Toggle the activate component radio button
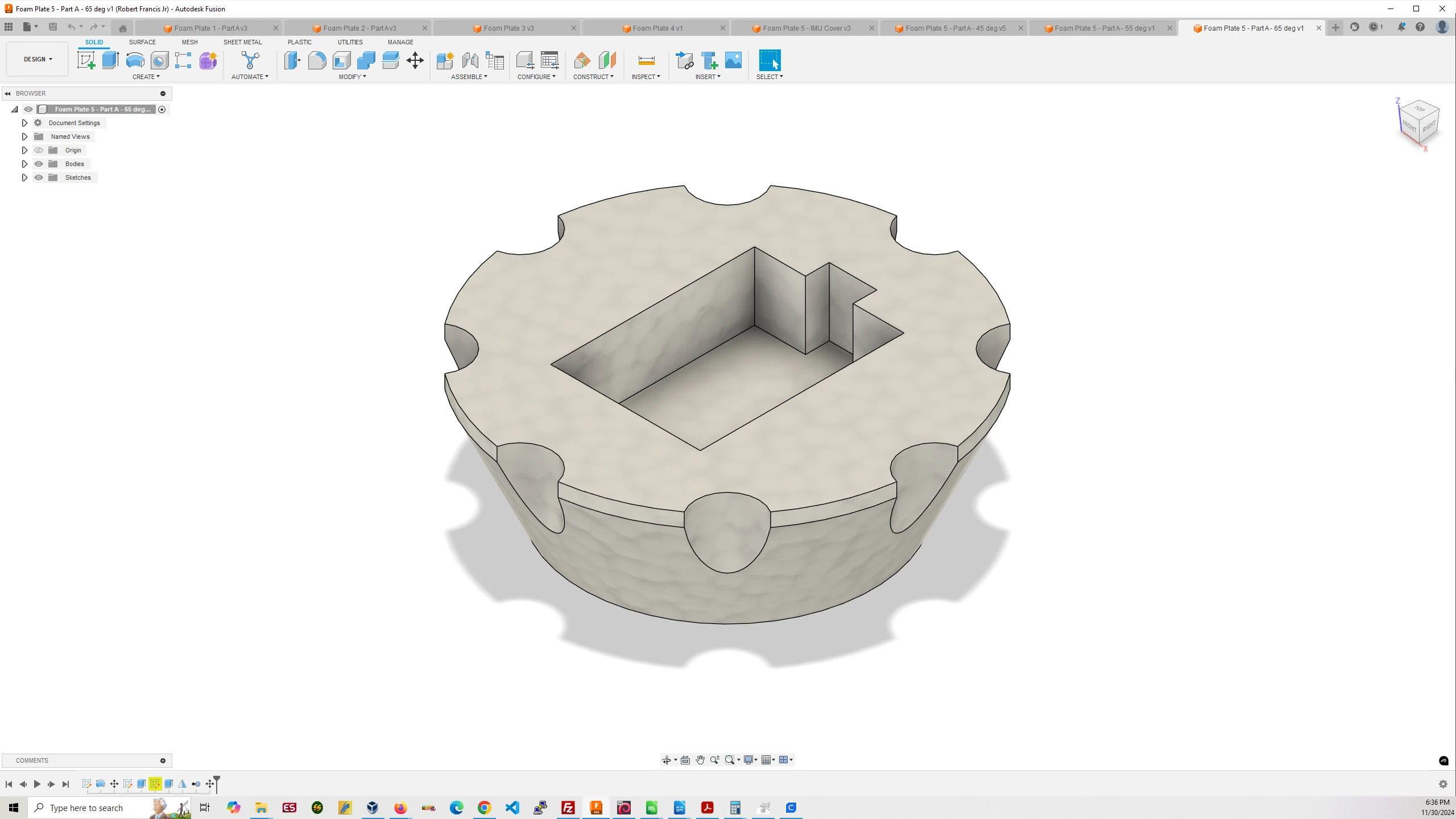The height and width of the screenshot is (819, 1456). click(x=162, y=109)
